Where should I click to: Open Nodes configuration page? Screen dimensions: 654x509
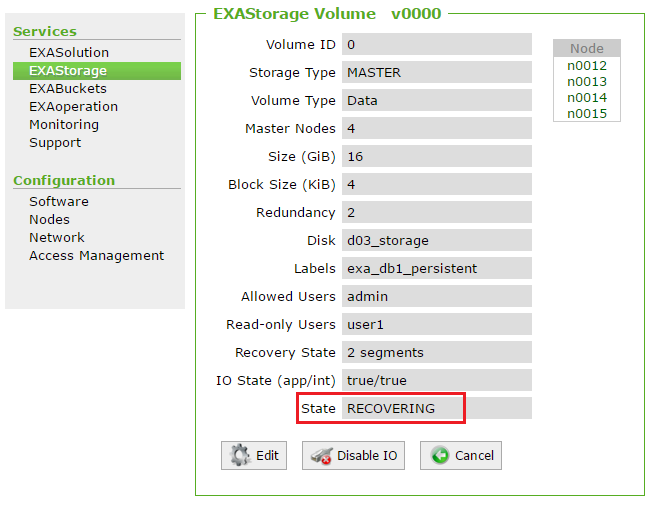click(49, 219)
